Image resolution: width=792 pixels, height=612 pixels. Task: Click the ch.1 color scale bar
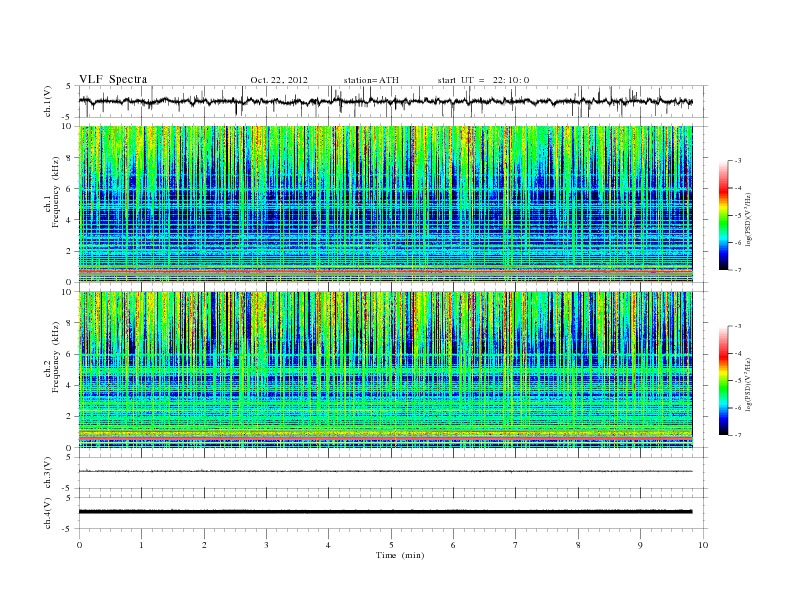(723, 215)
